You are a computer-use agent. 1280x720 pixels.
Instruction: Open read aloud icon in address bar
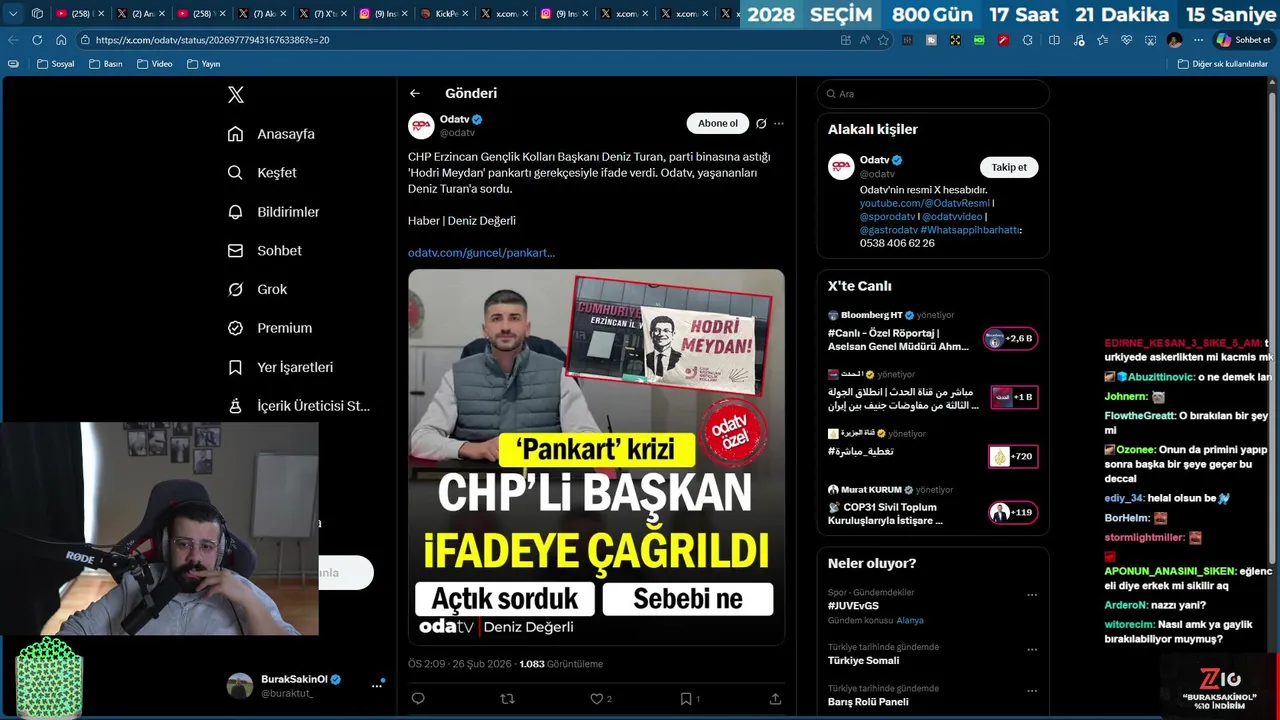pos(864,40)
